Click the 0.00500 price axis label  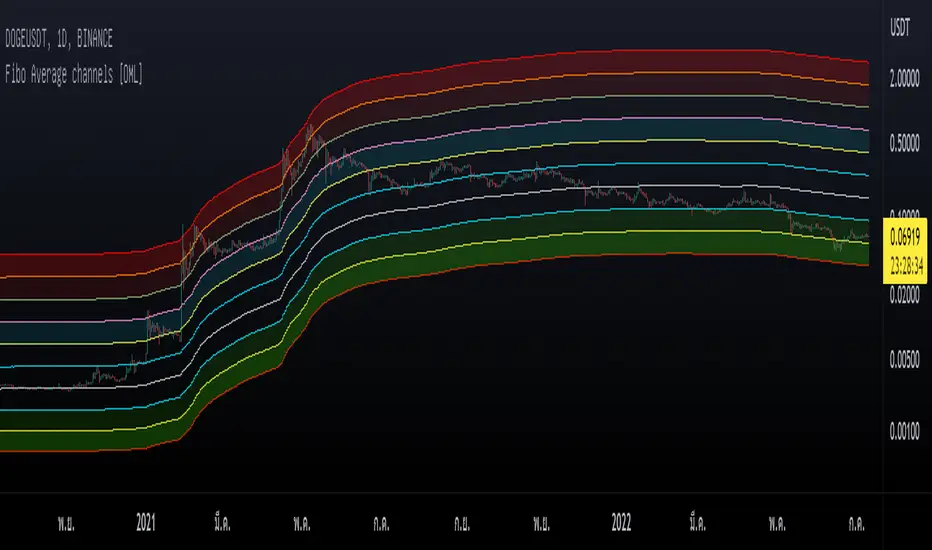(904, 359)
